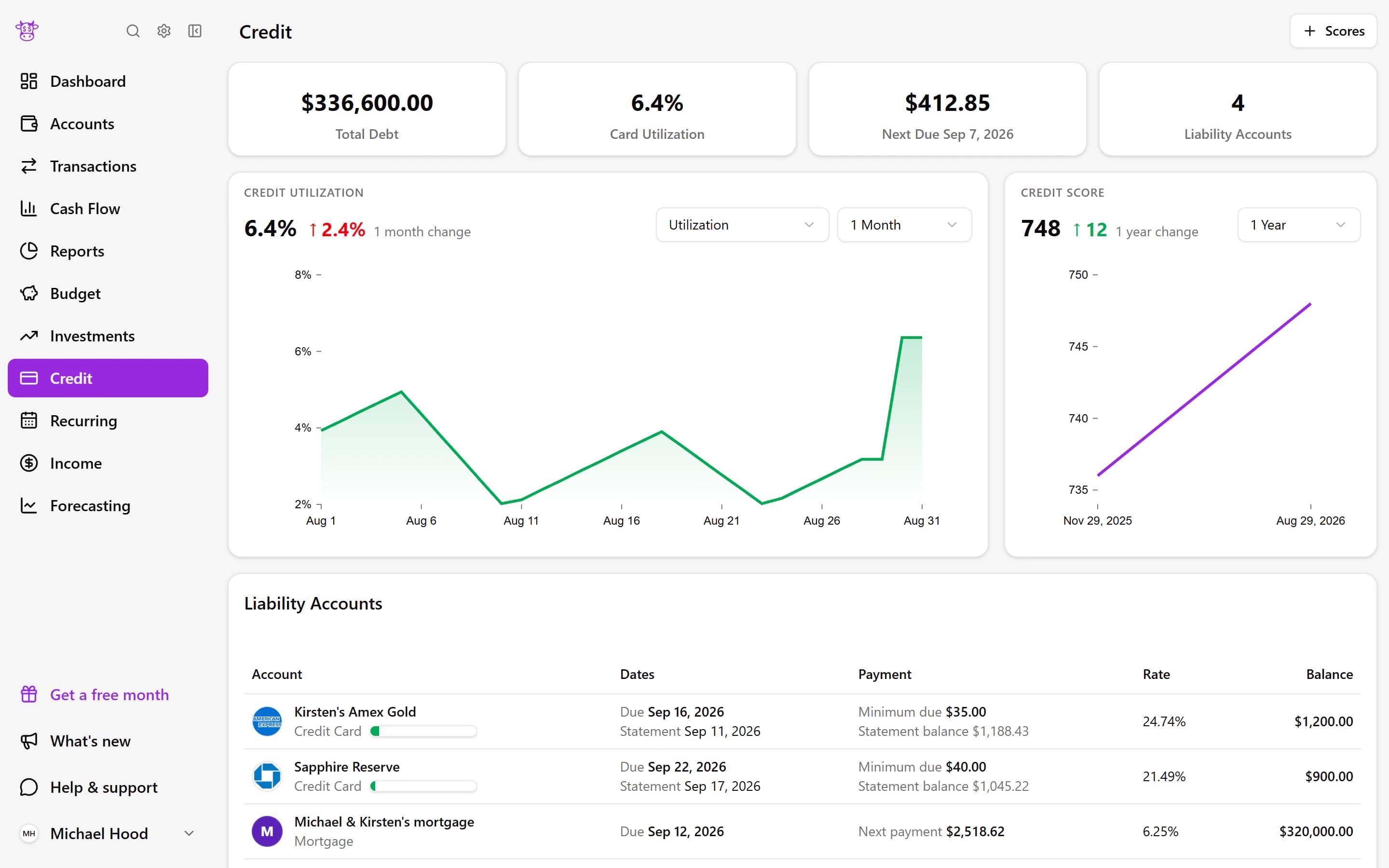Click the Recurring calendar icon
This screenshot has width=1389, height=868.
pyautogui.click(x=29, y=421)
